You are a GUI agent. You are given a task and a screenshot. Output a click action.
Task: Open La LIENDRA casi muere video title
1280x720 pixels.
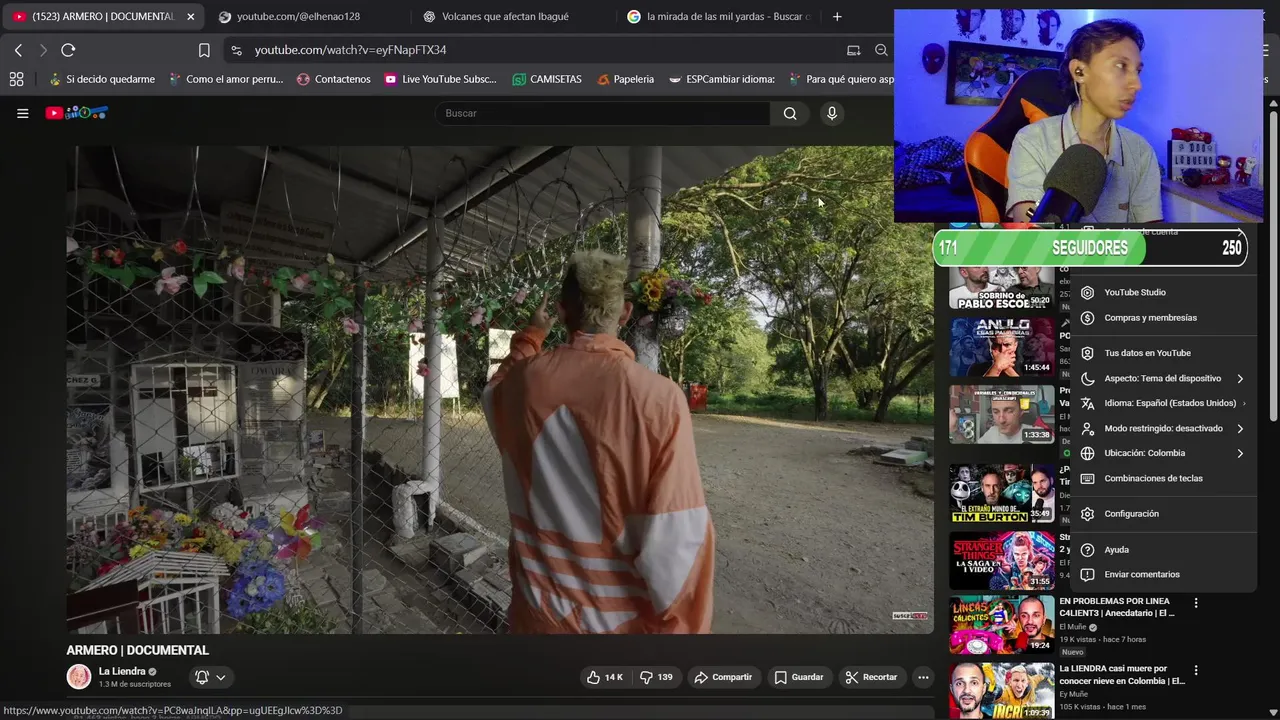coord(1122,674)
